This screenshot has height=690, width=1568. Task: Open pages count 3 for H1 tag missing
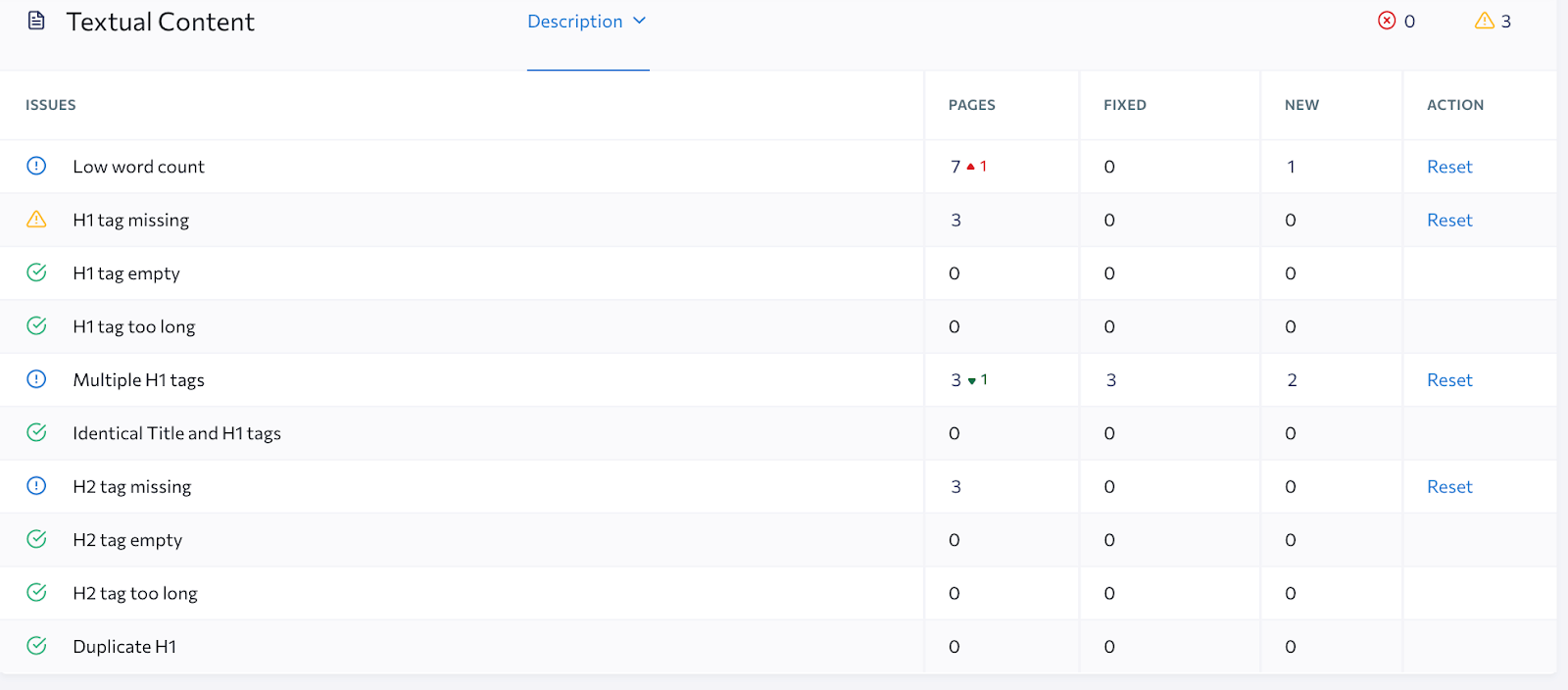(955, 221)
